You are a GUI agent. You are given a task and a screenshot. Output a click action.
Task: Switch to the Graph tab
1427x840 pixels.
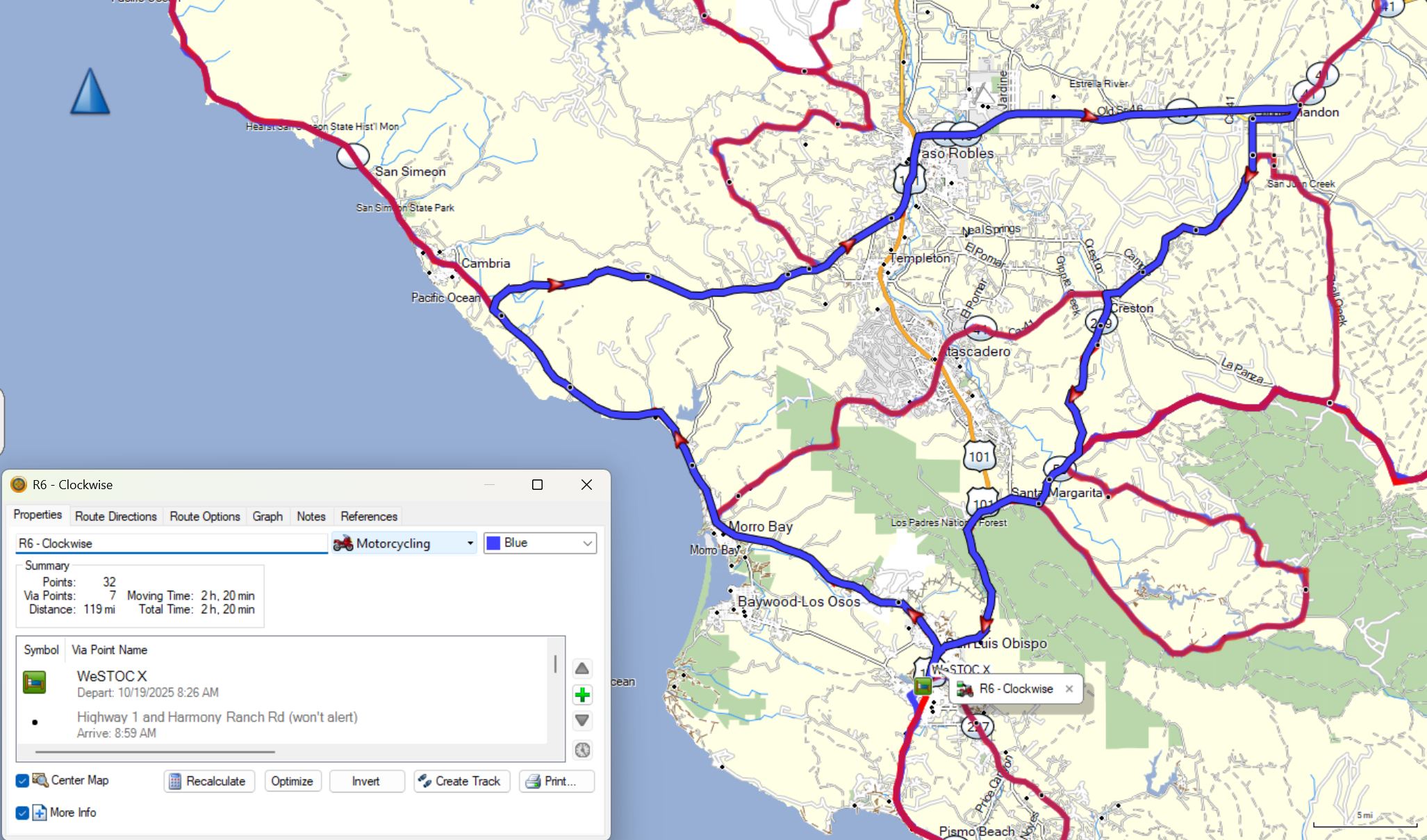coord(267,516)
